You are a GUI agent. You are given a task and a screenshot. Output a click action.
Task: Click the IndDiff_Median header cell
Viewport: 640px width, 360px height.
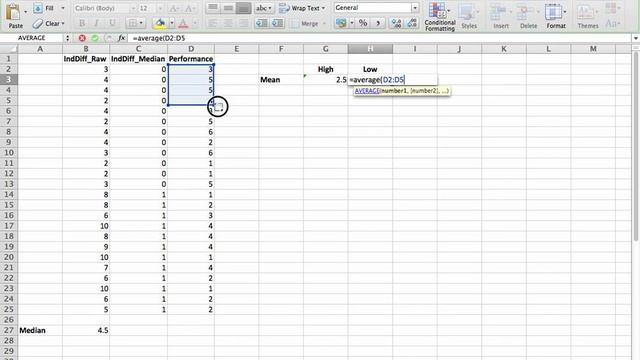click(138, 59)
